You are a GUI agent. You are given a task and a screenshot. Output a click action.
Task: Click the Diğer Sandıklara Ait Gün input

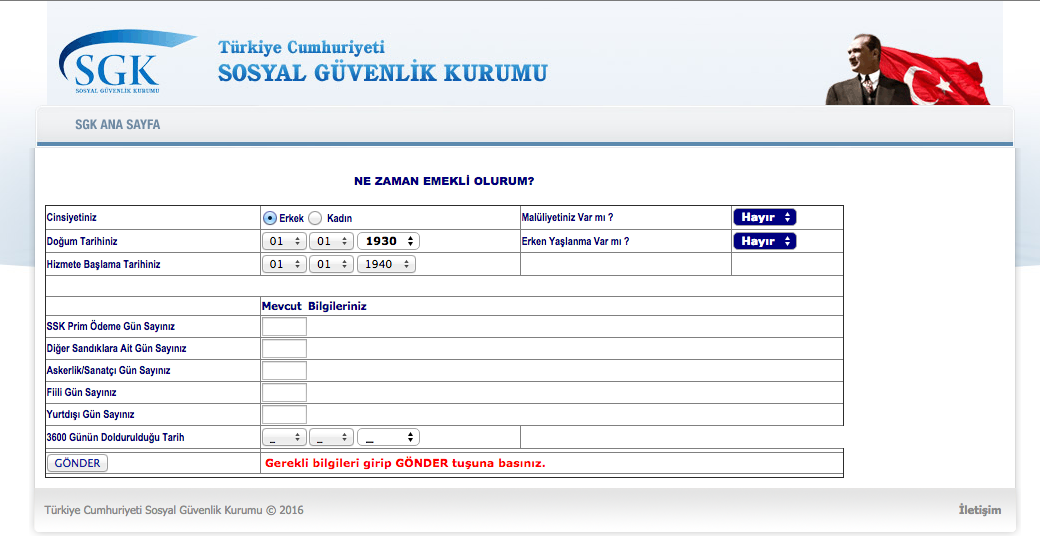pos(284,348)
